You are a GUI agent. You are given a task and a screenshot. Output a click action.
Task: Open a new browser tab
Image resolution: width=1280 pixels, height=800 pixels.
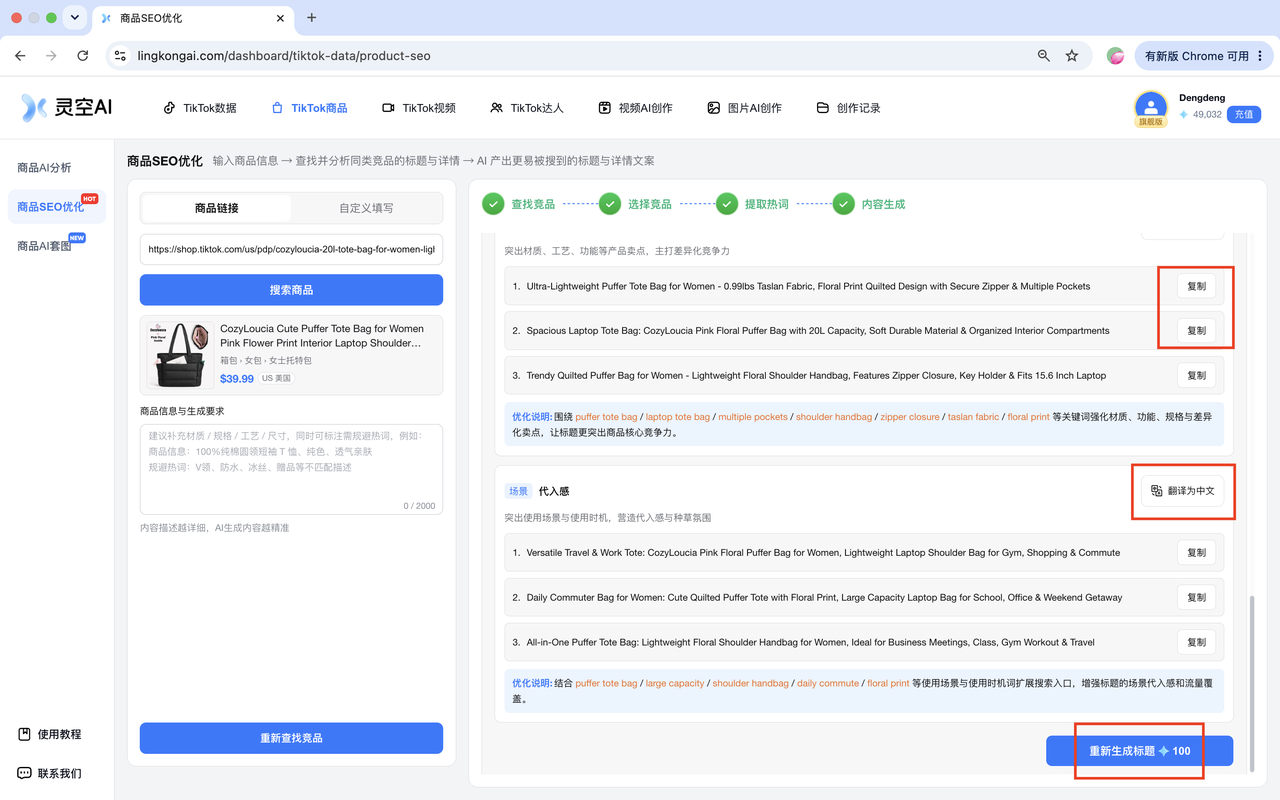tap(312, 18)
